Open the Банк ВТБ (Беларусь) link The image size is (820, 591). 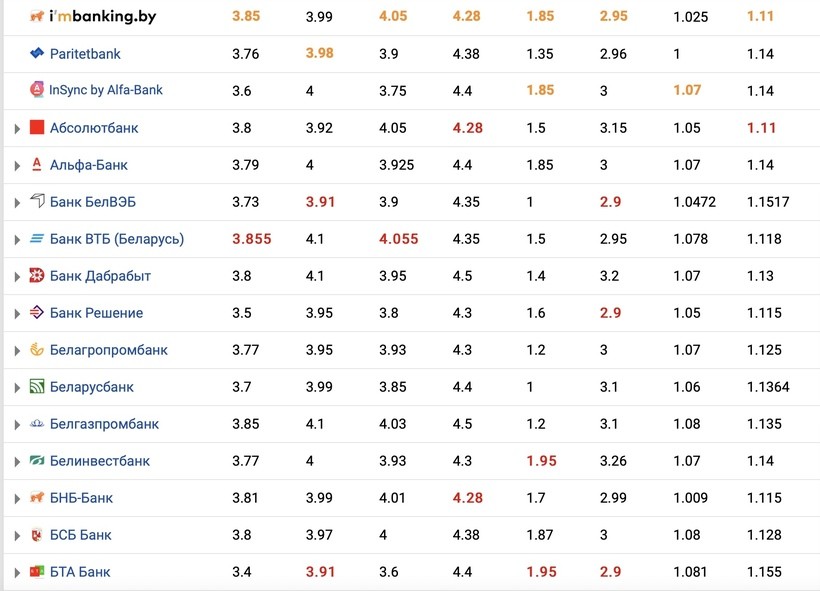coord(116,239)
